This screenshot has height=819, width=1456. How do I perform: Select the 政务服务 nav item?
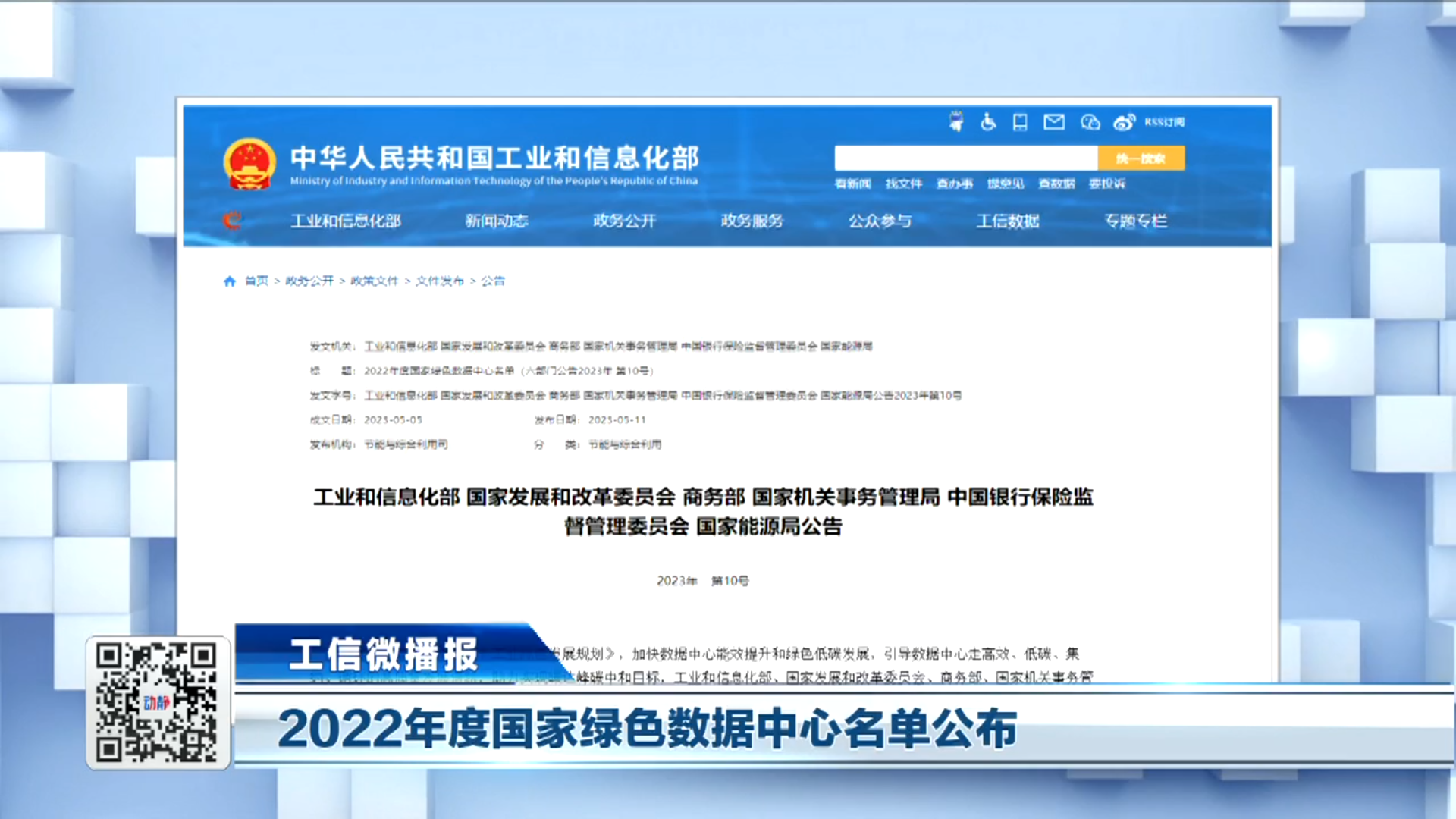tap(752, 221)
